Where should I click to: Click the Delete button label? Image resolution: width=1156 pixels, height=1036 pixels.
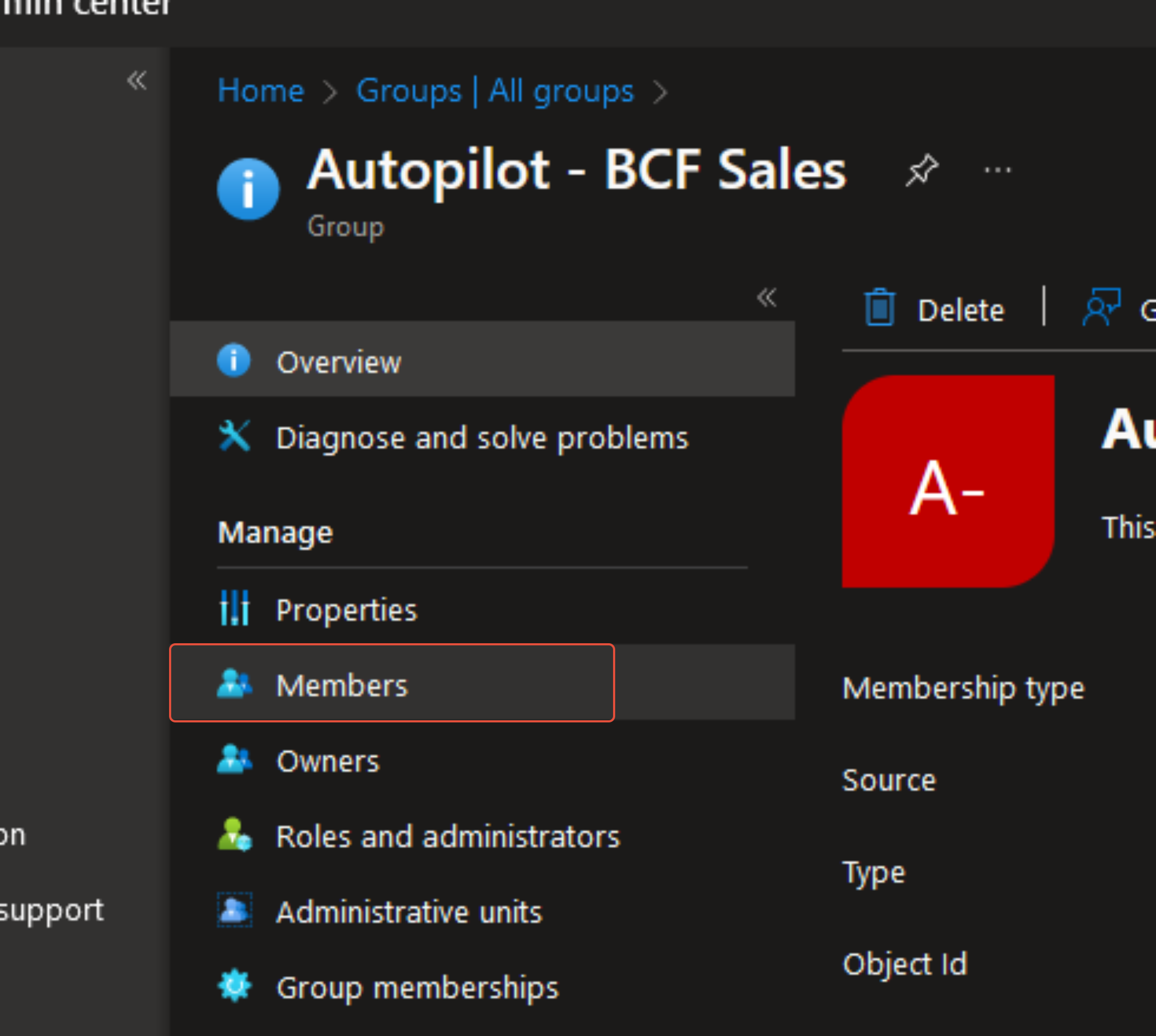[x=961, y=310]
